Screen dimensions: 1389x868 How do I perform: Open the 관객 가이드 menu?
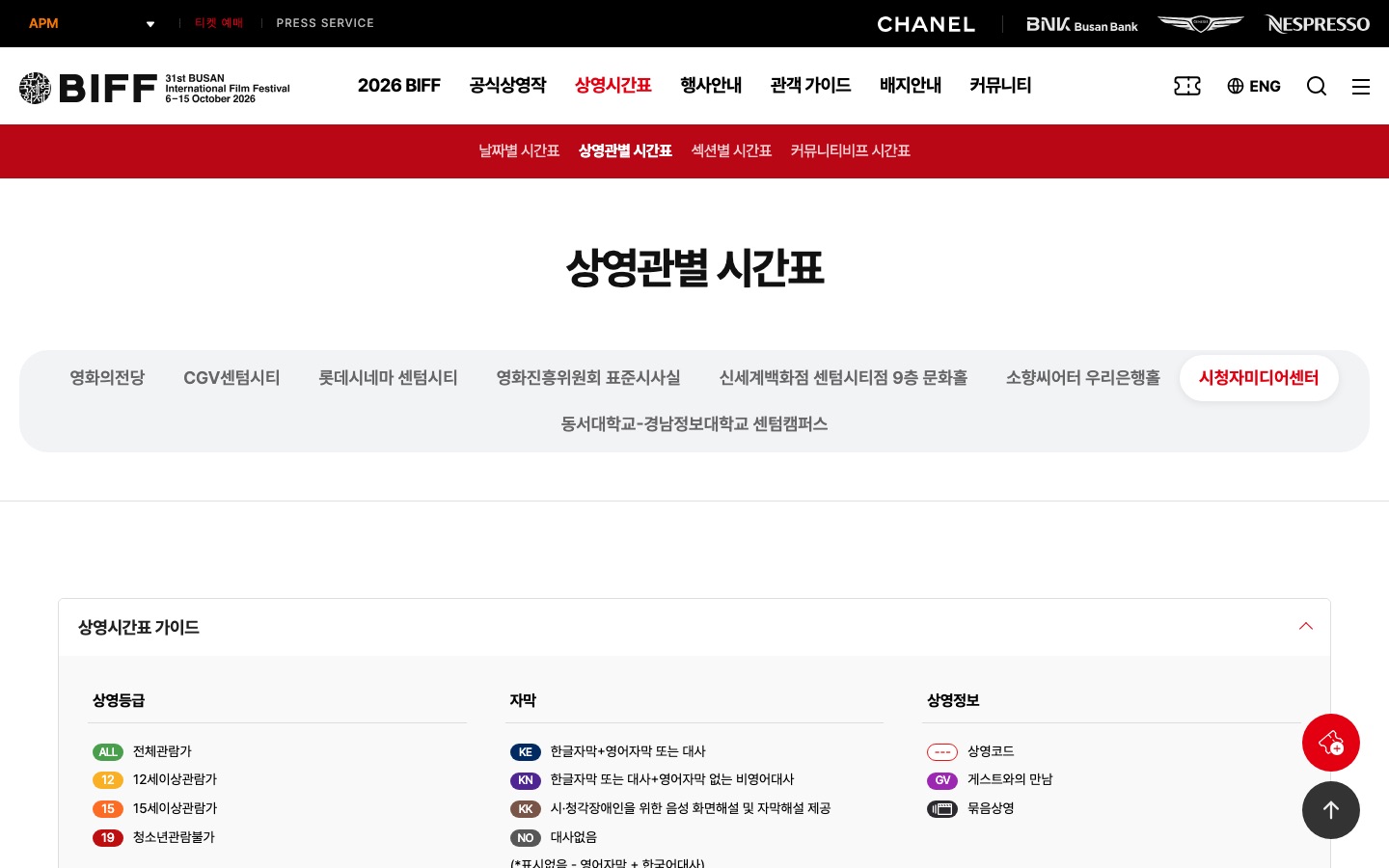[811, 86]
